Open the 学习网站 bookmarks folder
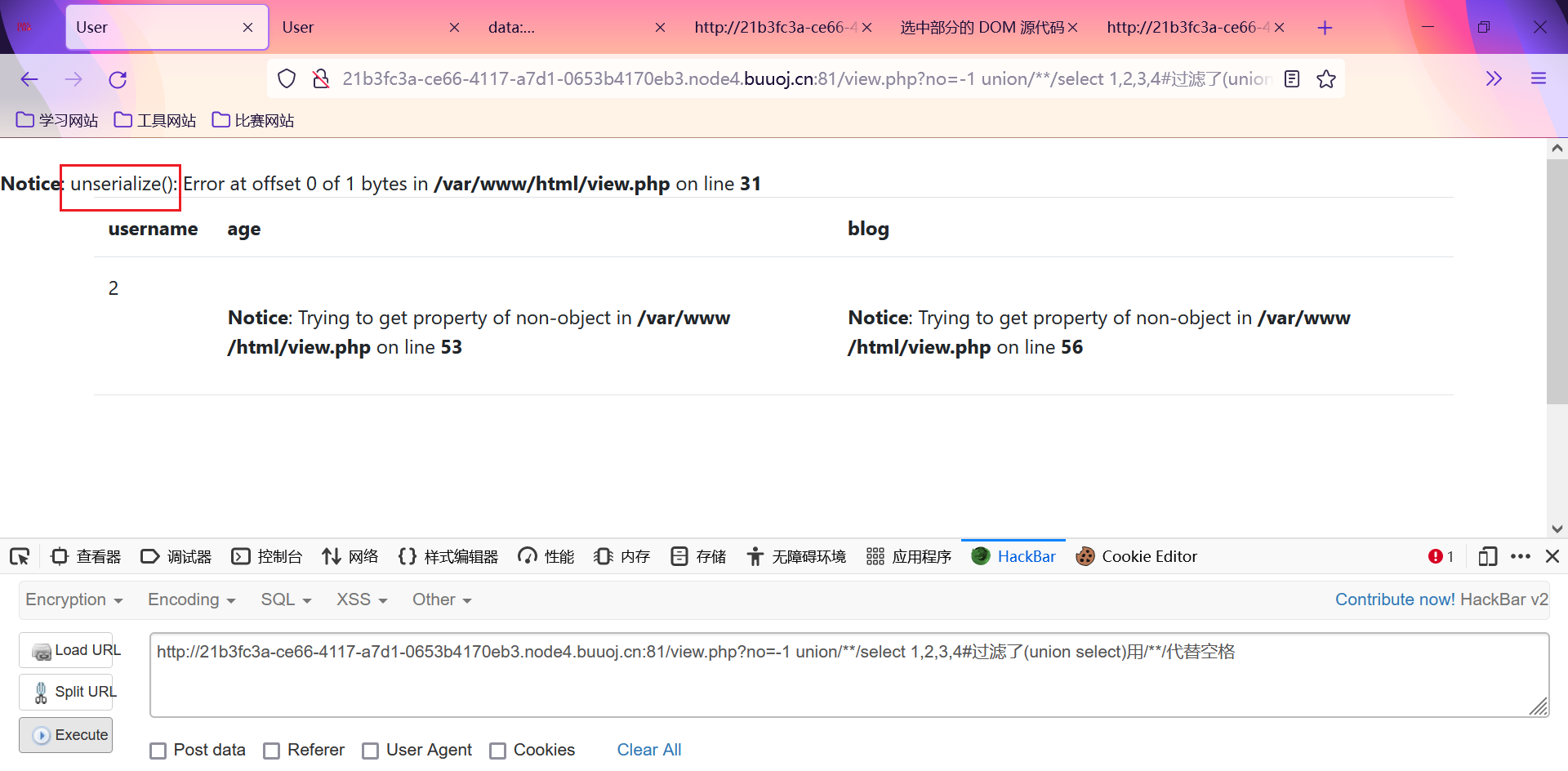This screenshot has width=1568, height=771. click(57, 121)
